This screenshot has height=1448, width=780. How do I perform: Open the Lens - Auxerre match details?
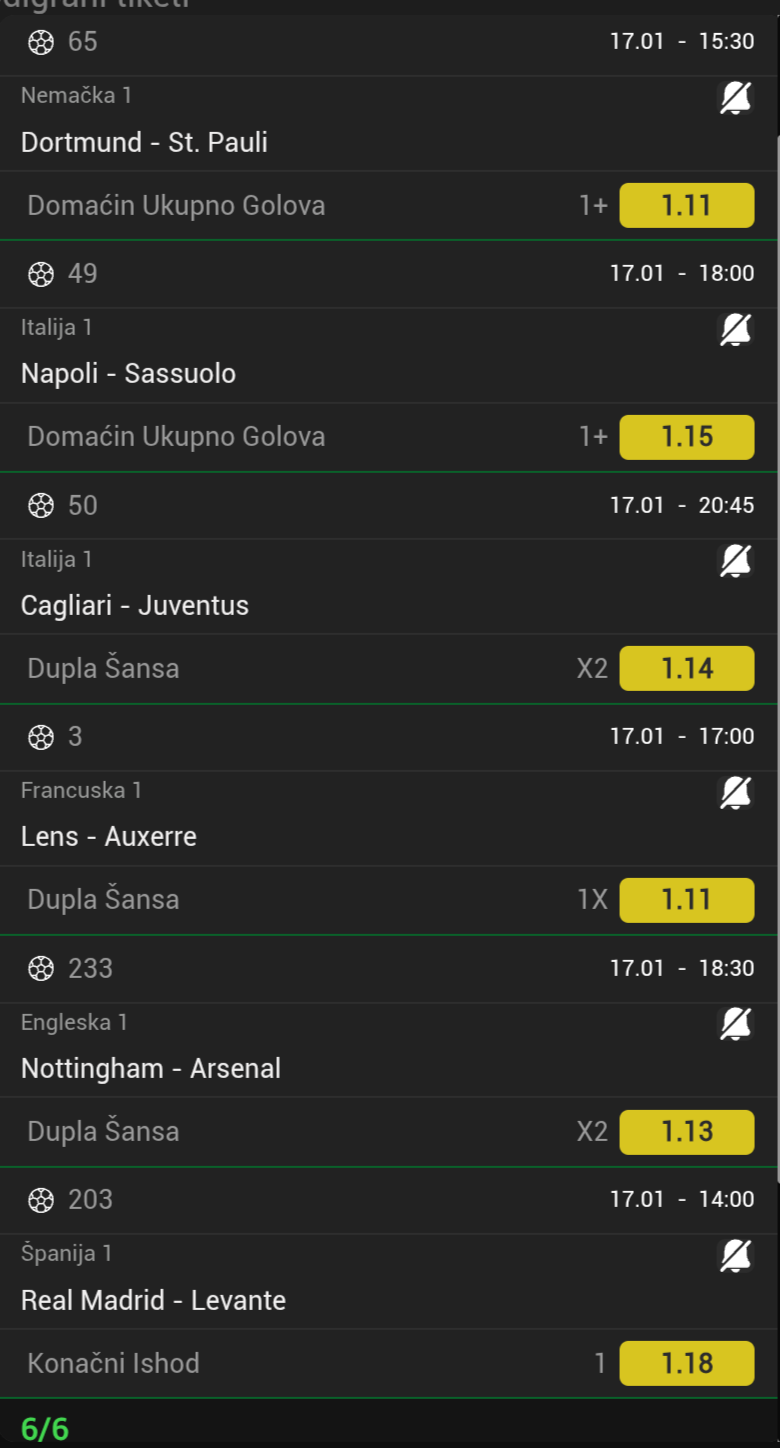pyautogui.click(x=109, y=837)
